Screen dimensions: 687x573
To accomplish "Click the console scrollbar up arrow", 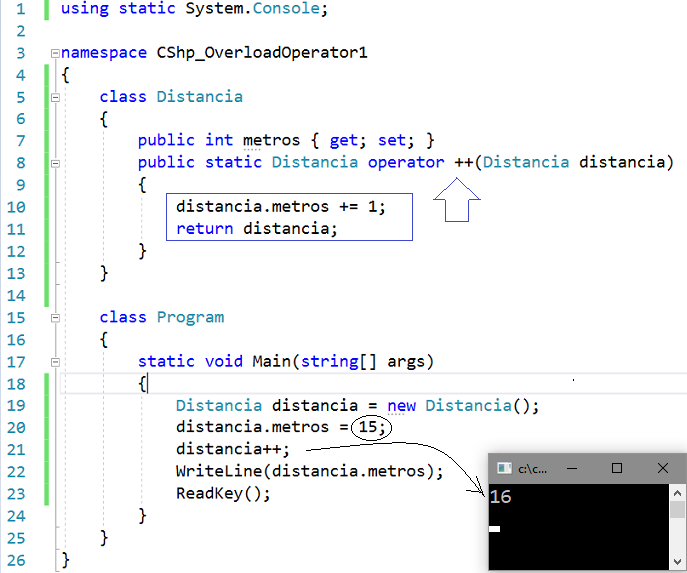I will coord(678,491).
